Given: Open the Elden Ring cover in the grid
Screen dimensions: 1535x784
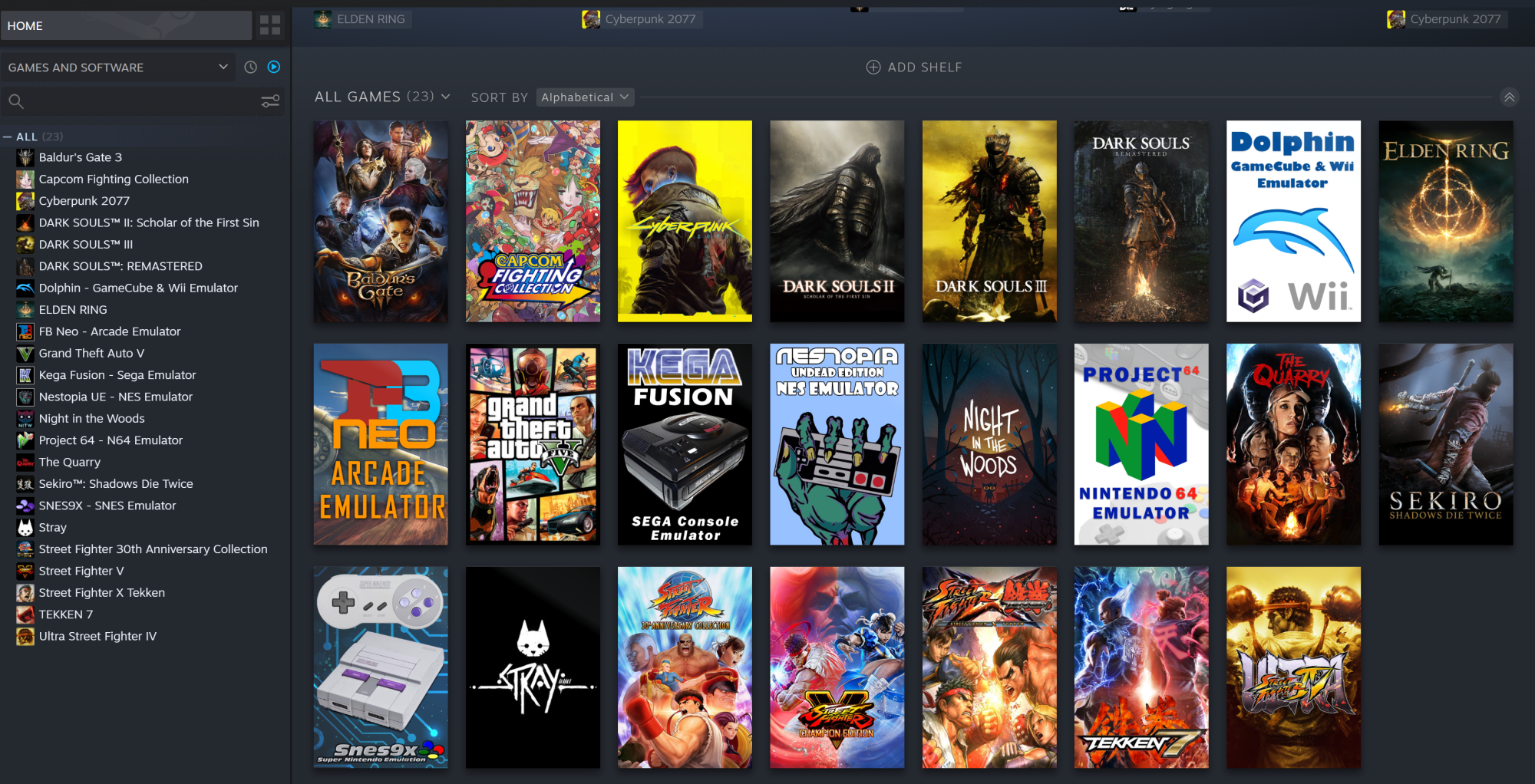Looking at the screenshot, I should pyautogui.click(x=1446, y=221).
